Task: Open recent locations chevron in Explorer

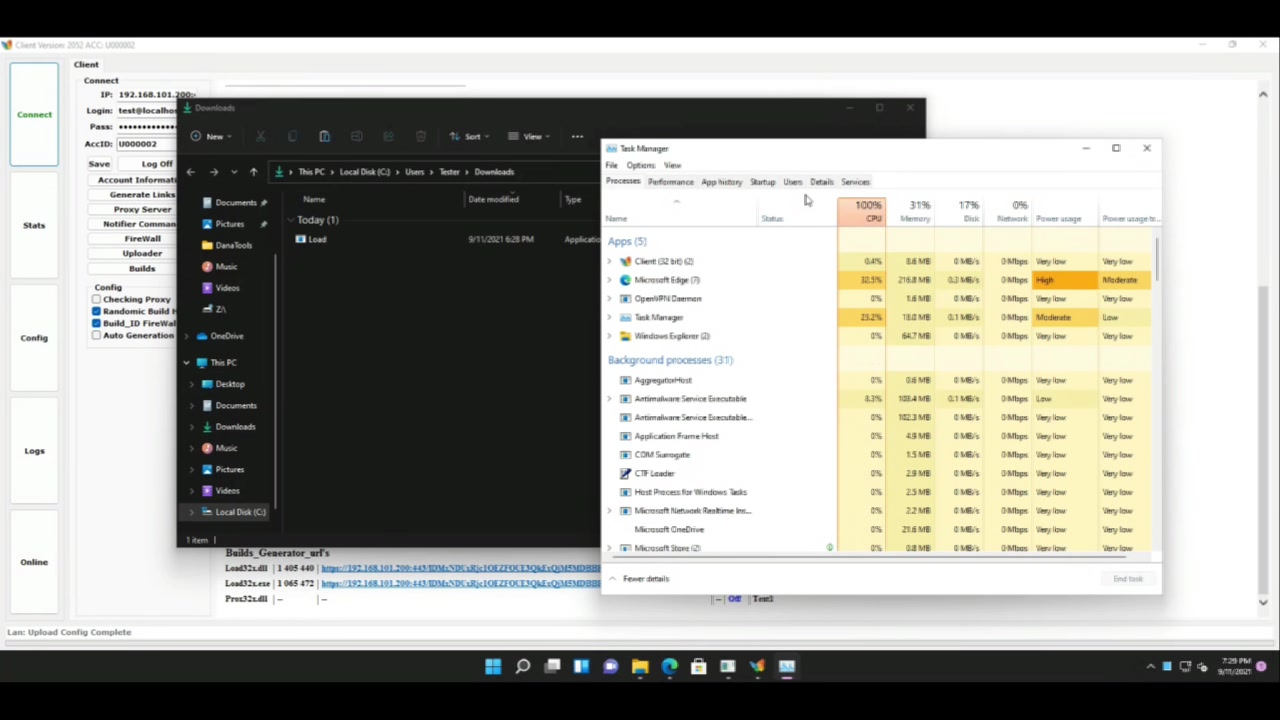Action: tap(234, 172)
